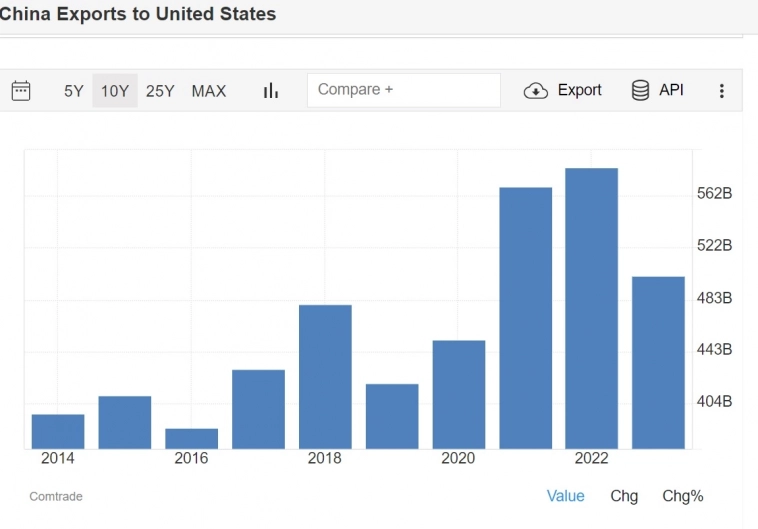Image resolution: width=758 pixels, height=529 pixels.
Task: Open the calendar date range icon
Action: (x=21, y=90)
